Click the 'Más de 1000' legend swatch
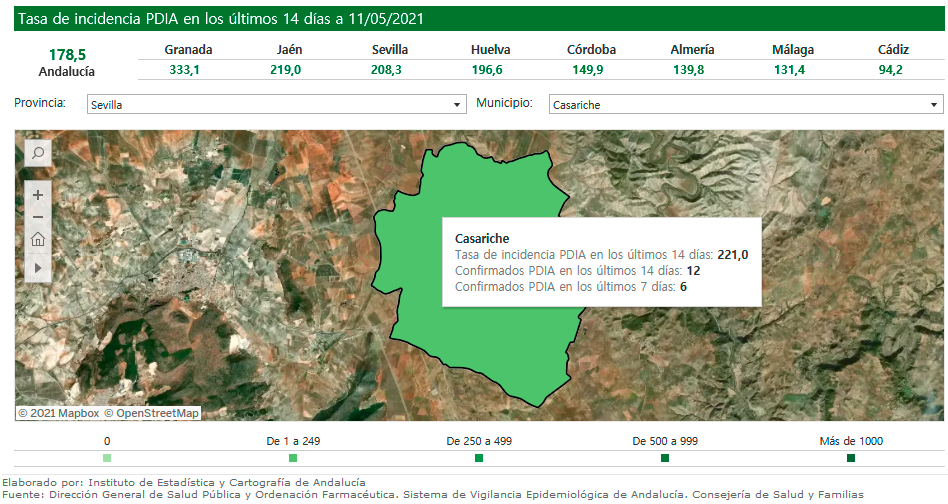Screen dimensions: 948x504 click(x=851, y=458)
